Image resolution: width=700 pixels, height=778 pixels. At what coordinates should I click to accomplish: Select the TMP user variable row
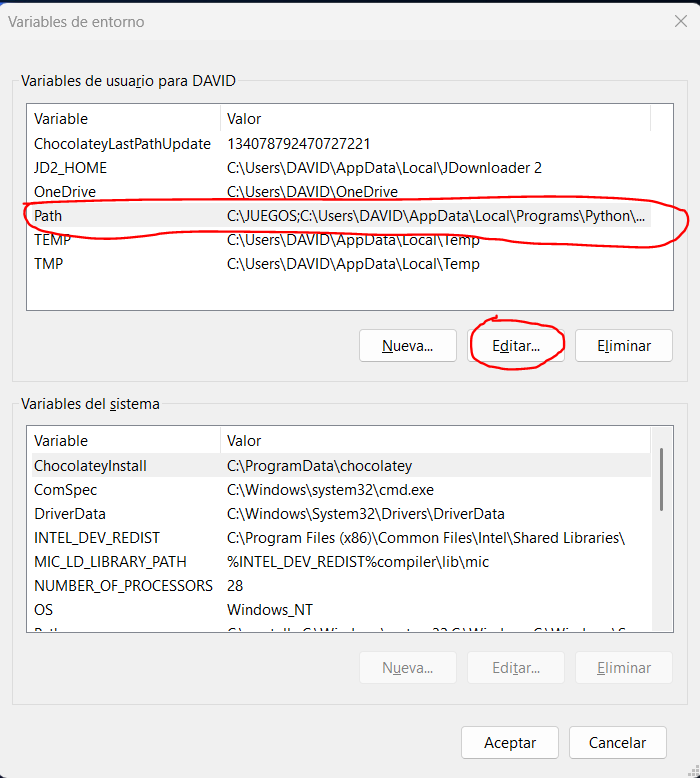pos(341,263)
